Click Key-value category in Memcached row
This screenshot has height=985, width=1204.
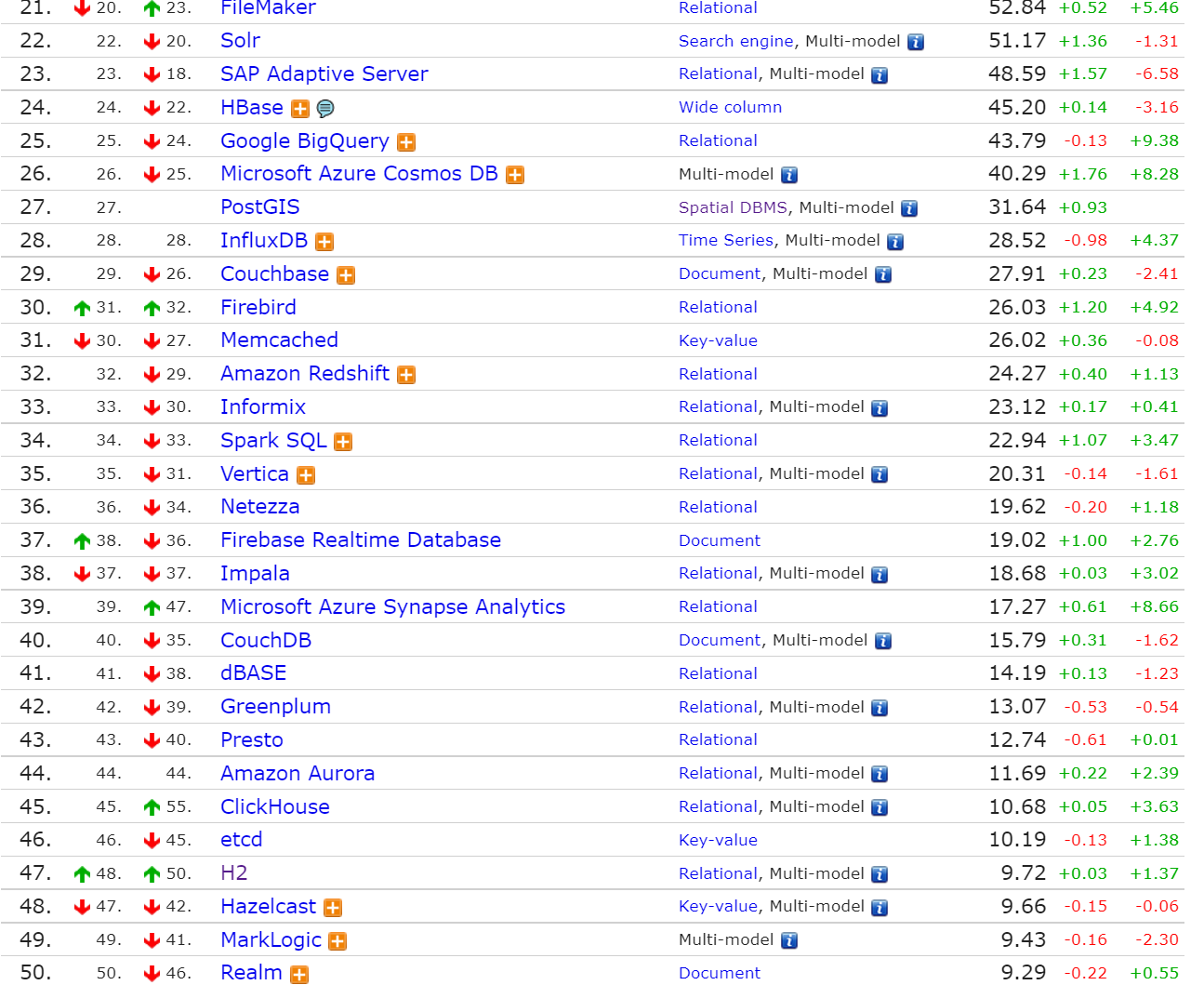point(718,341)
